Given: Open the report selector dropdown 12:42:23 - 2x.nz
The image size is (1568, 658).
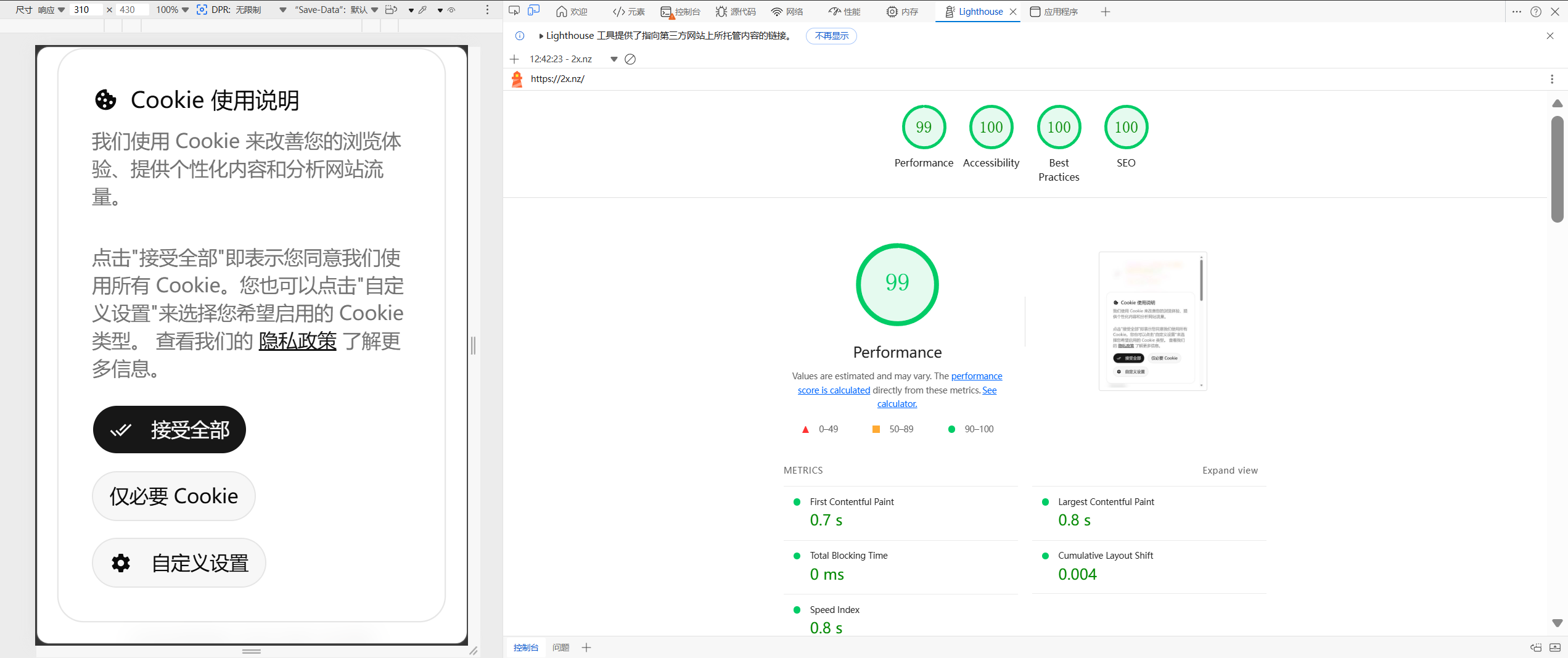Looking at the screenshot, I should pyautogui.click(x=614, y=59).
